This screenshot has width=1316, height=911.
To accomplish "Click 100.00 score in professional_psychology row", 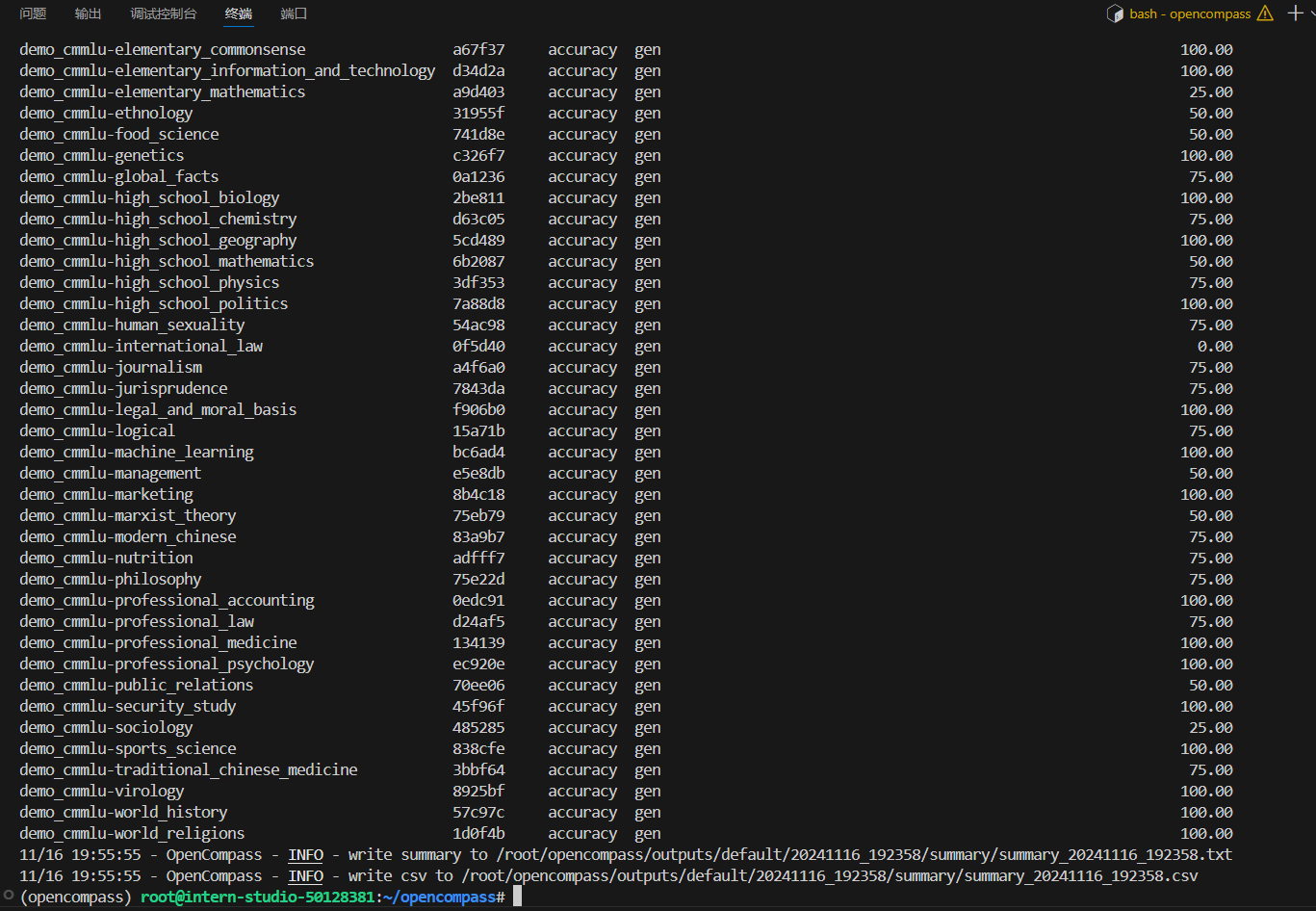I will [x=1206, y=664].
